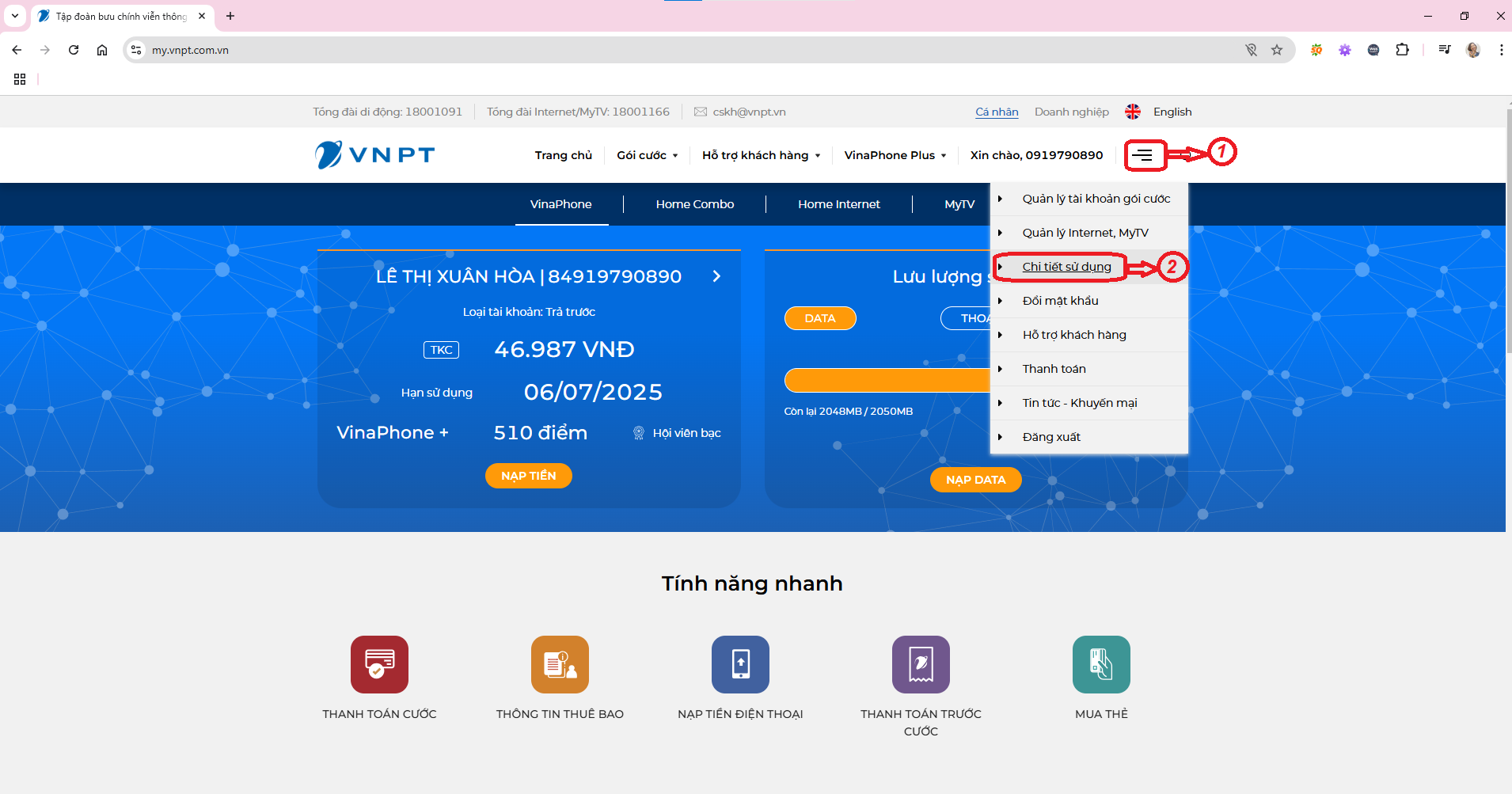Click 510 điểm points text
Viewport: 1512px width, 794px height.
[x=541, y=433]
